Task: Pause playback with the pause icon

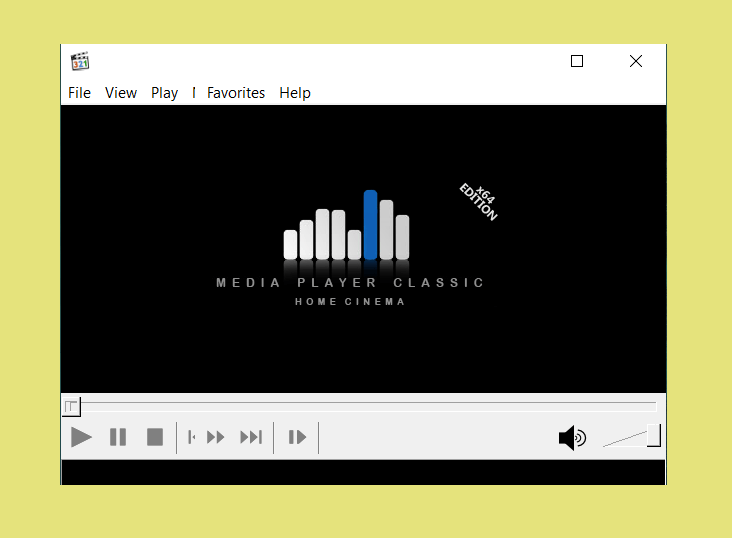Action: pos(118,438)
